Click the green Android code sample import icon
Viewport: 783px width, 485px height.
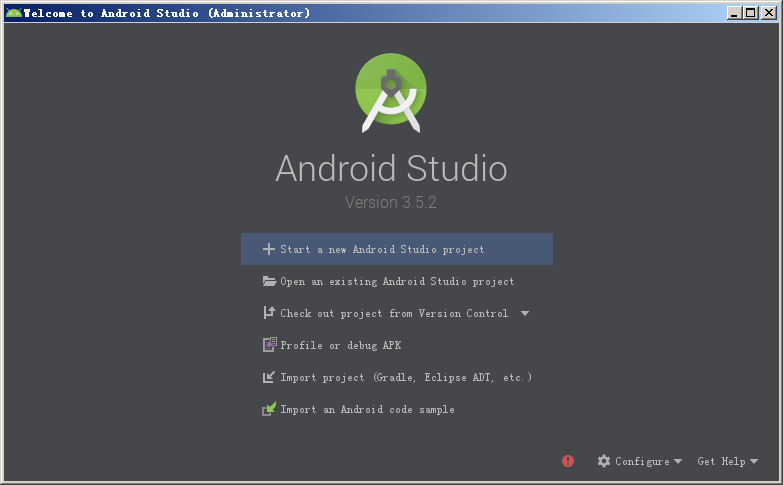point(269,409)
